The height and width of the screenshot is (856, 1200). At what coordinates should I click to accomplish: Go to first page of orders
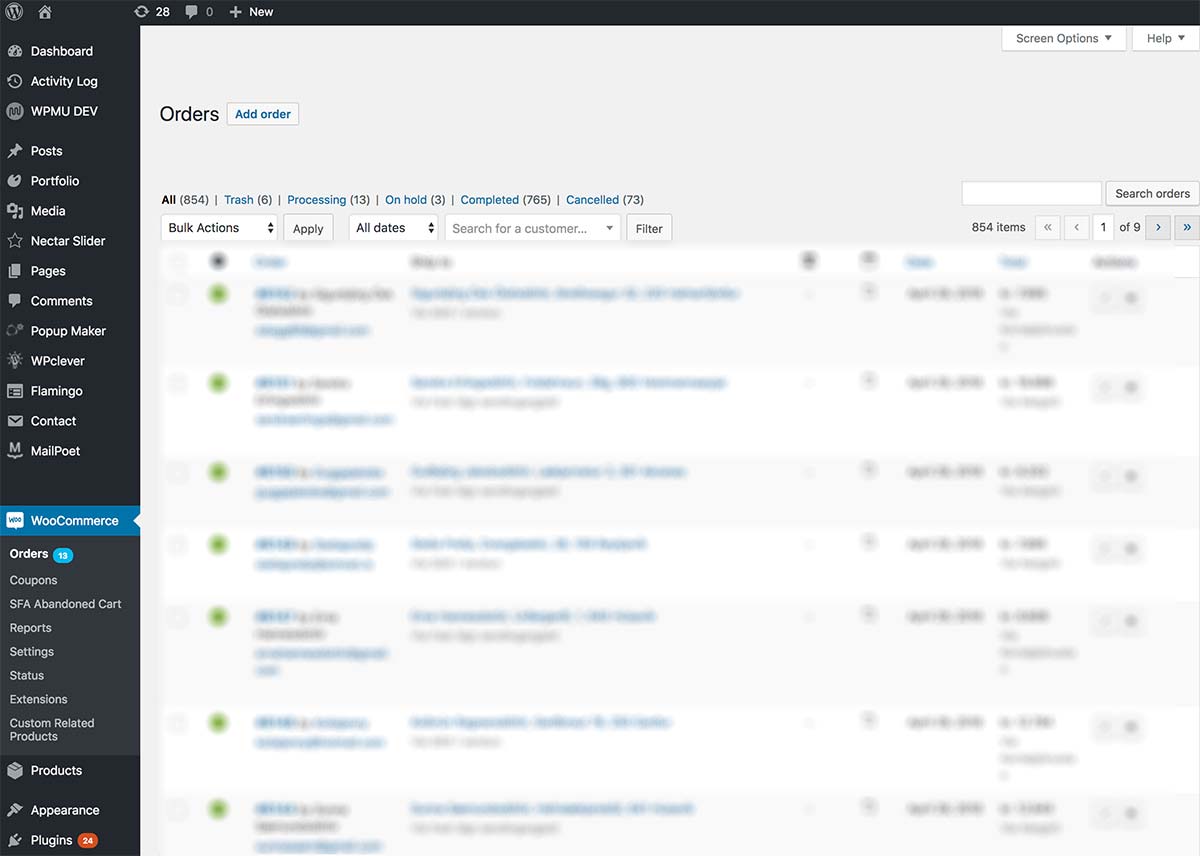pyautogui.click(x=1048, y=228)
